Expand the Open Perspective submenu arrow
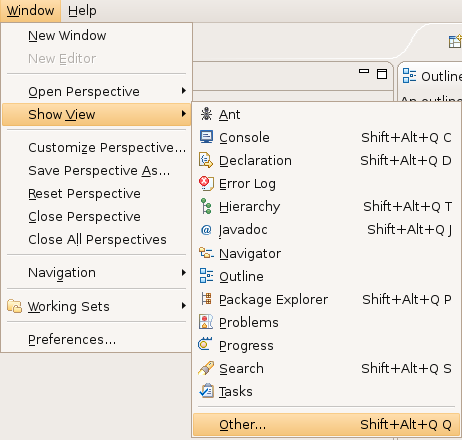Viewport: 462px width, 440px height. 183,91
